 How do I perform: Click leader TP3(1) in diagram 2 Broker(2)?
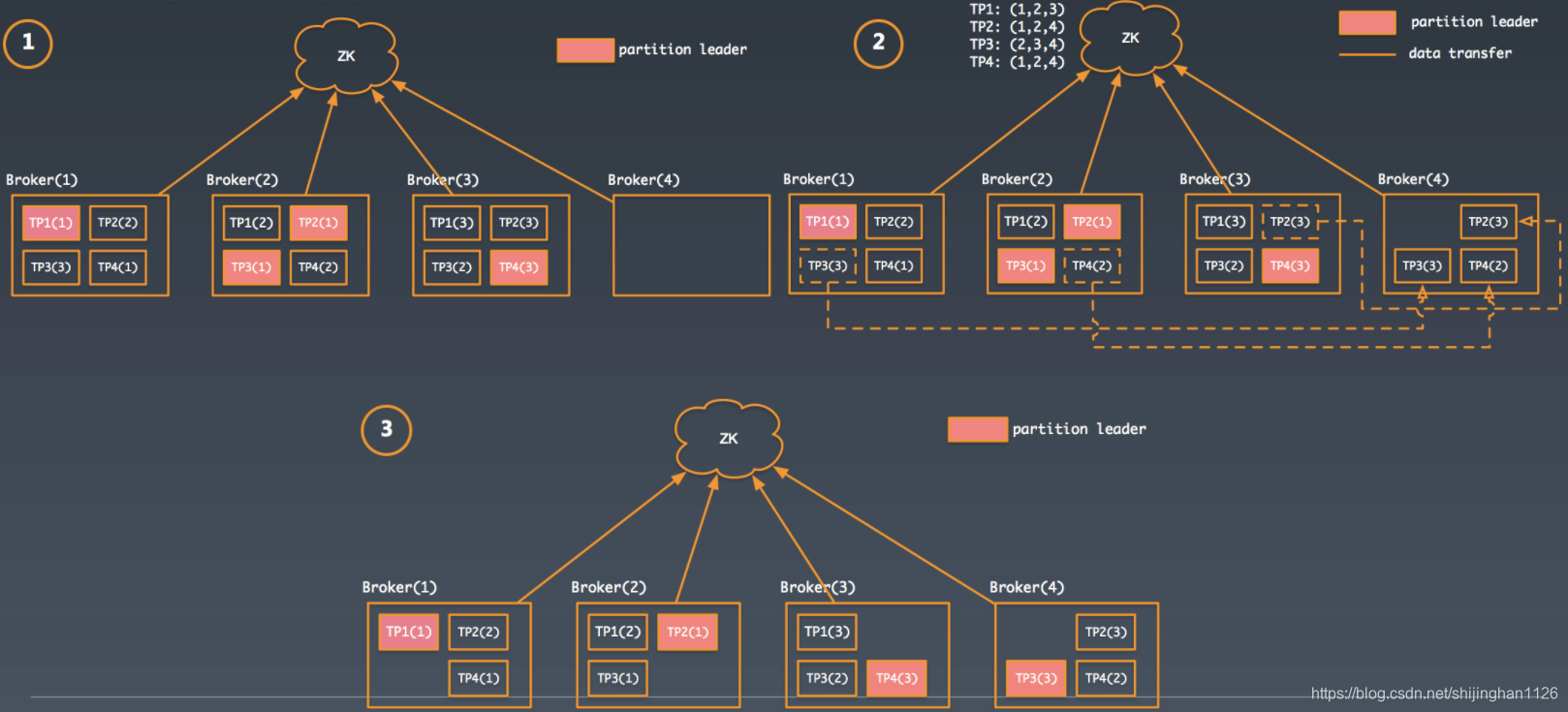tap(1026, 265)
